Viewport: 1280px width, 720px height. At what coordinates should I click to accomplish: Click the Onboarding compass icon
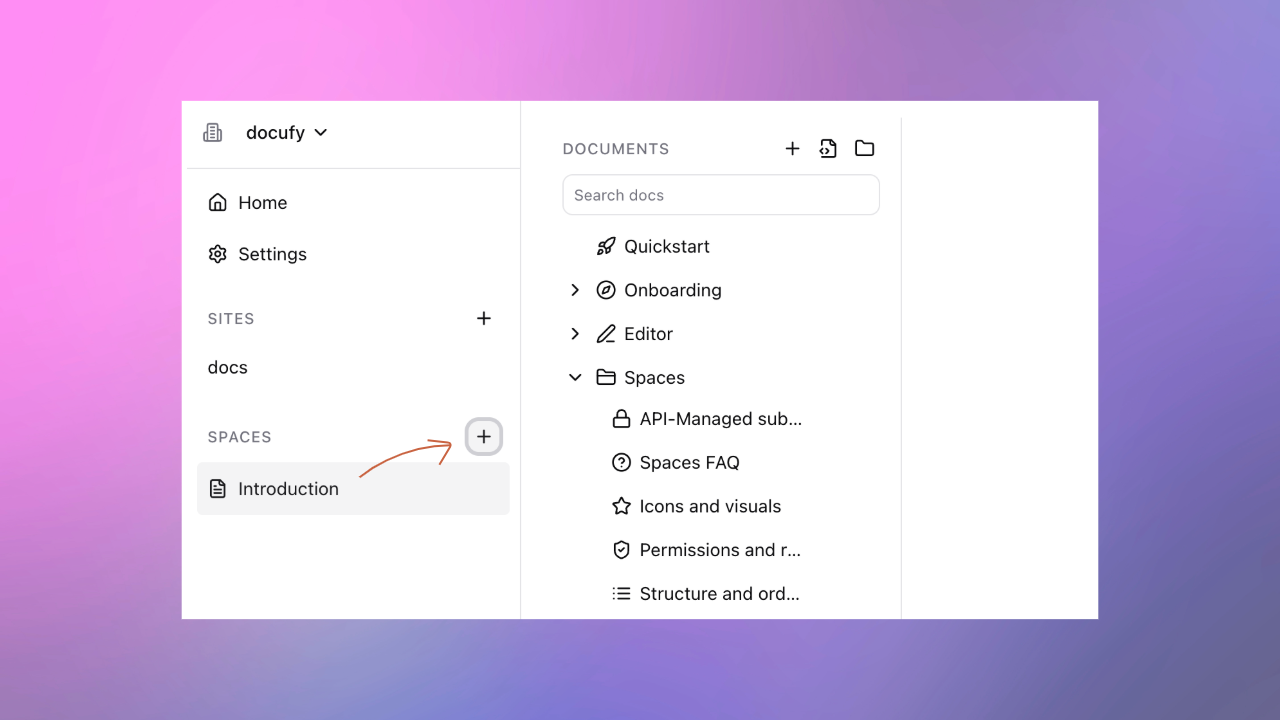tap(606, 290)
